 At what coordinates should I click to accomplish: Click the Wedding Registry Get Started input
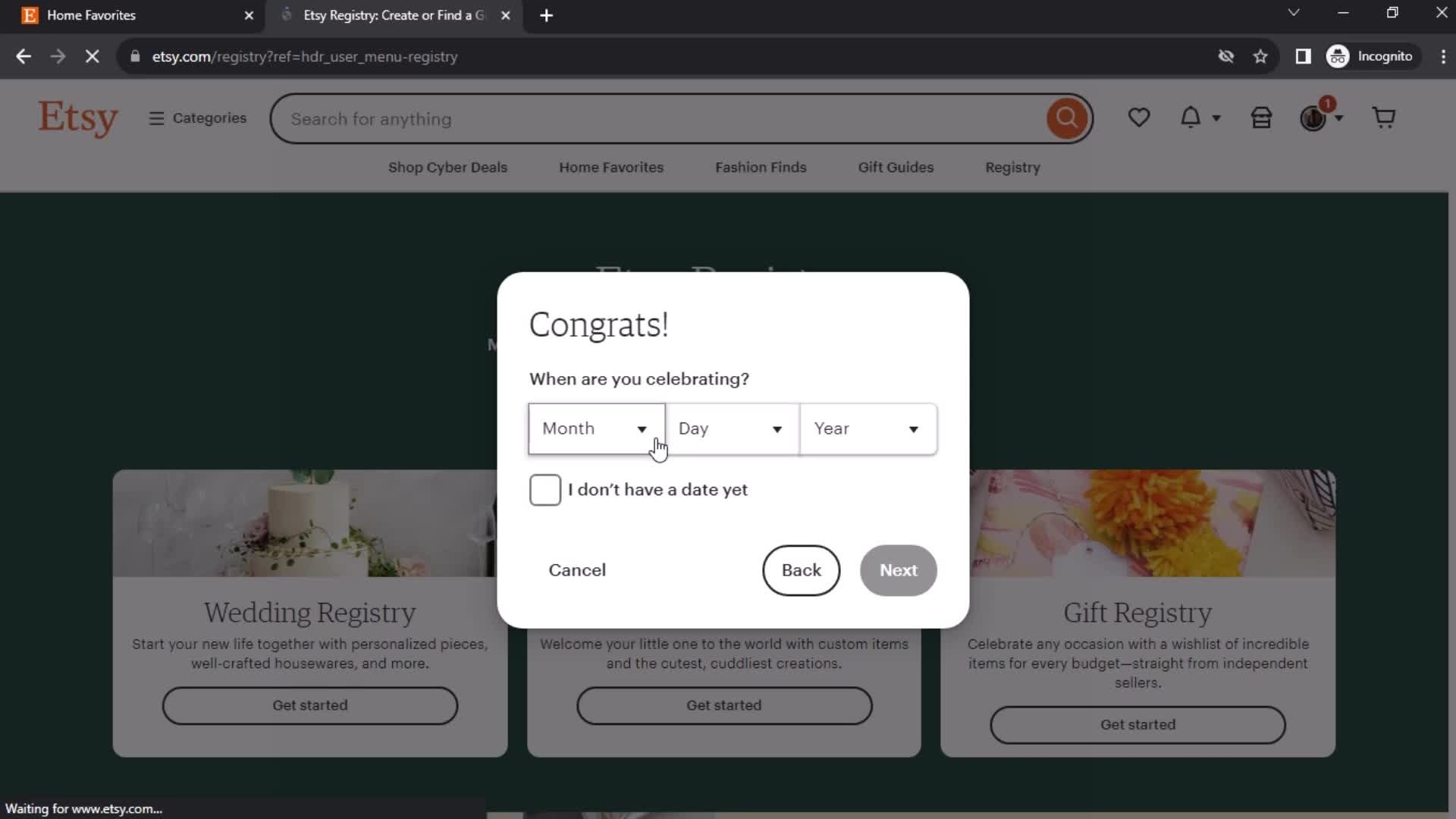pos(310,705)
